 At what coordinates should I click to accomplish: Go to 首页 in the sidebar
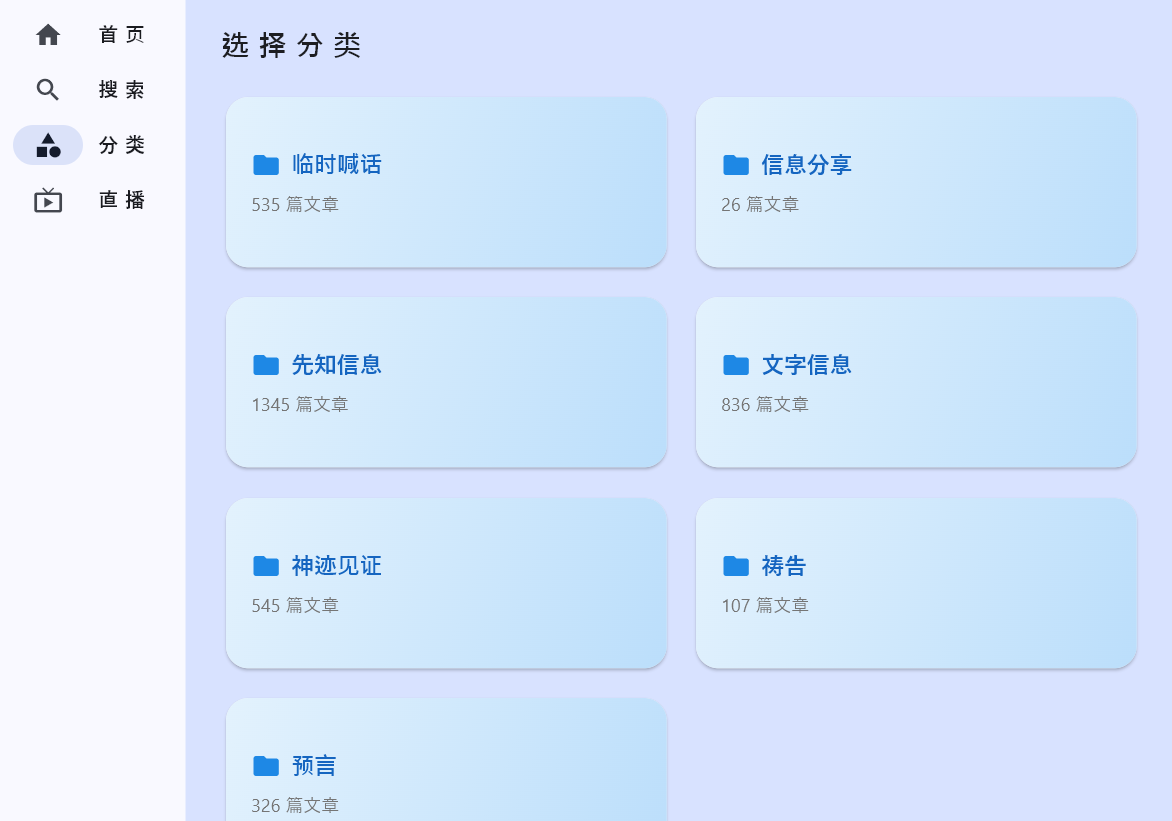pos(122,35)
